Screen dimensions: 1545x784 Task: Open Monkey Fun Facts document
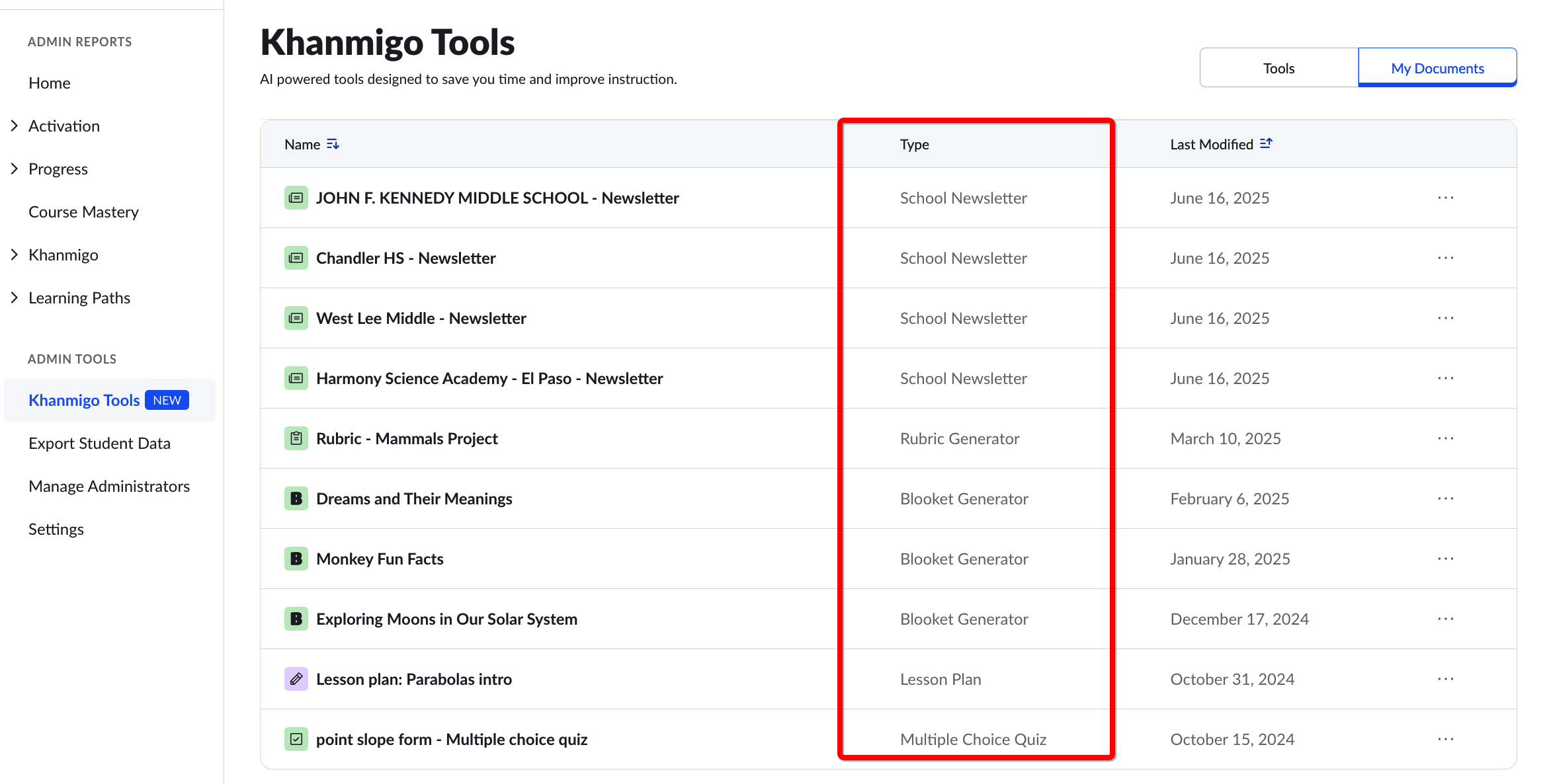(x=380, y=559)
